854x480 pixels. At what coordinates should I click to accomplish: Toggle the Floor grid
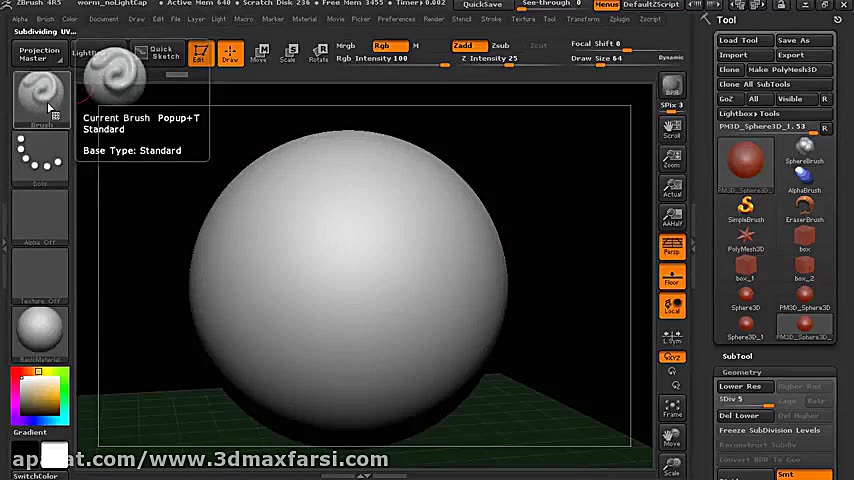pyautogui.click(x=672, y=277)
